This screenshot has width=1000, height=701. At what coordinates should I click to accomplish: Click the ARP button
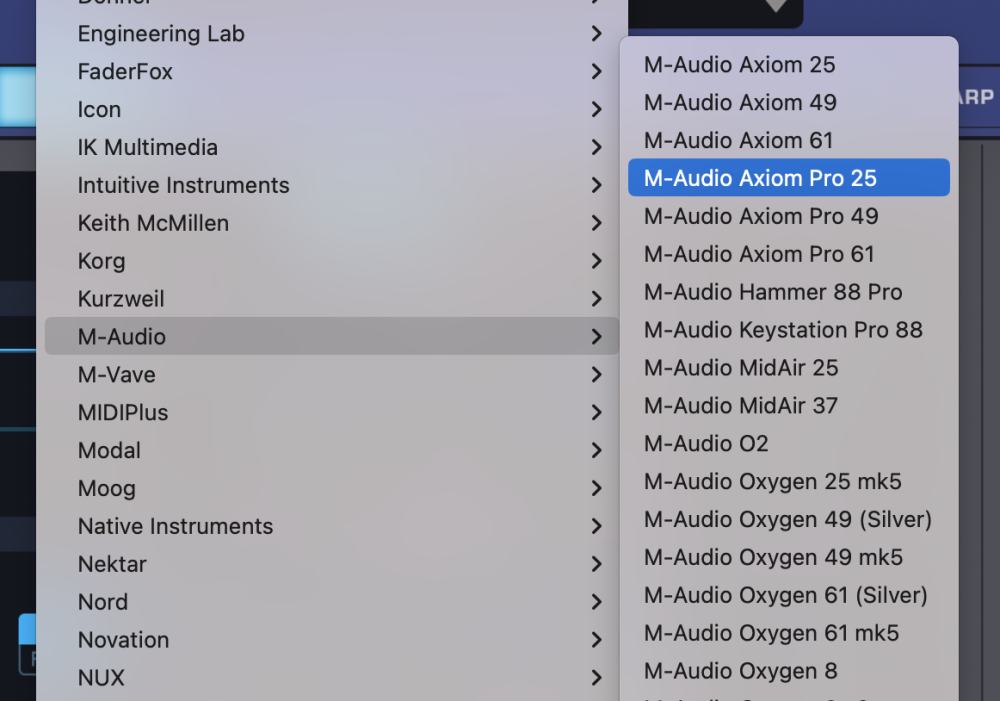(x=978, y=98)
